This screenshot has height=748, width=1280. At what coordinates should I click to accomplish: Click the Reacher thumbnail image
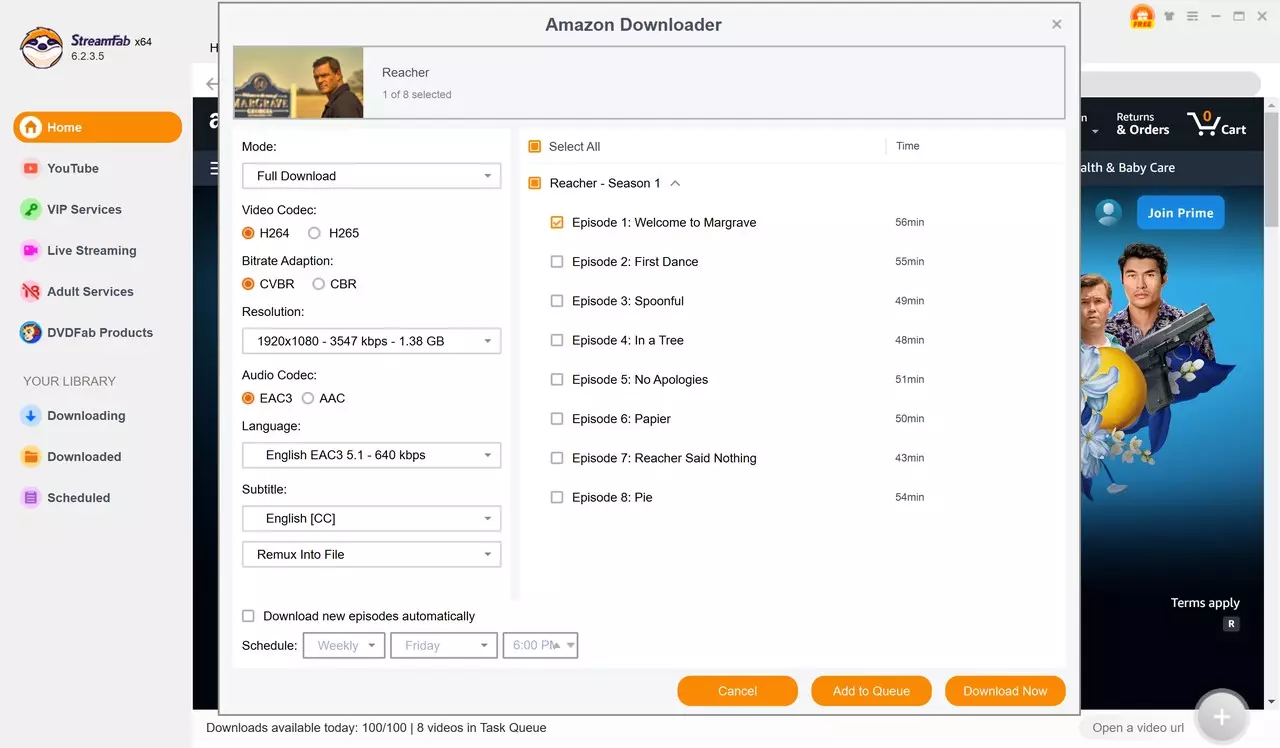click(x=298, y=82)
